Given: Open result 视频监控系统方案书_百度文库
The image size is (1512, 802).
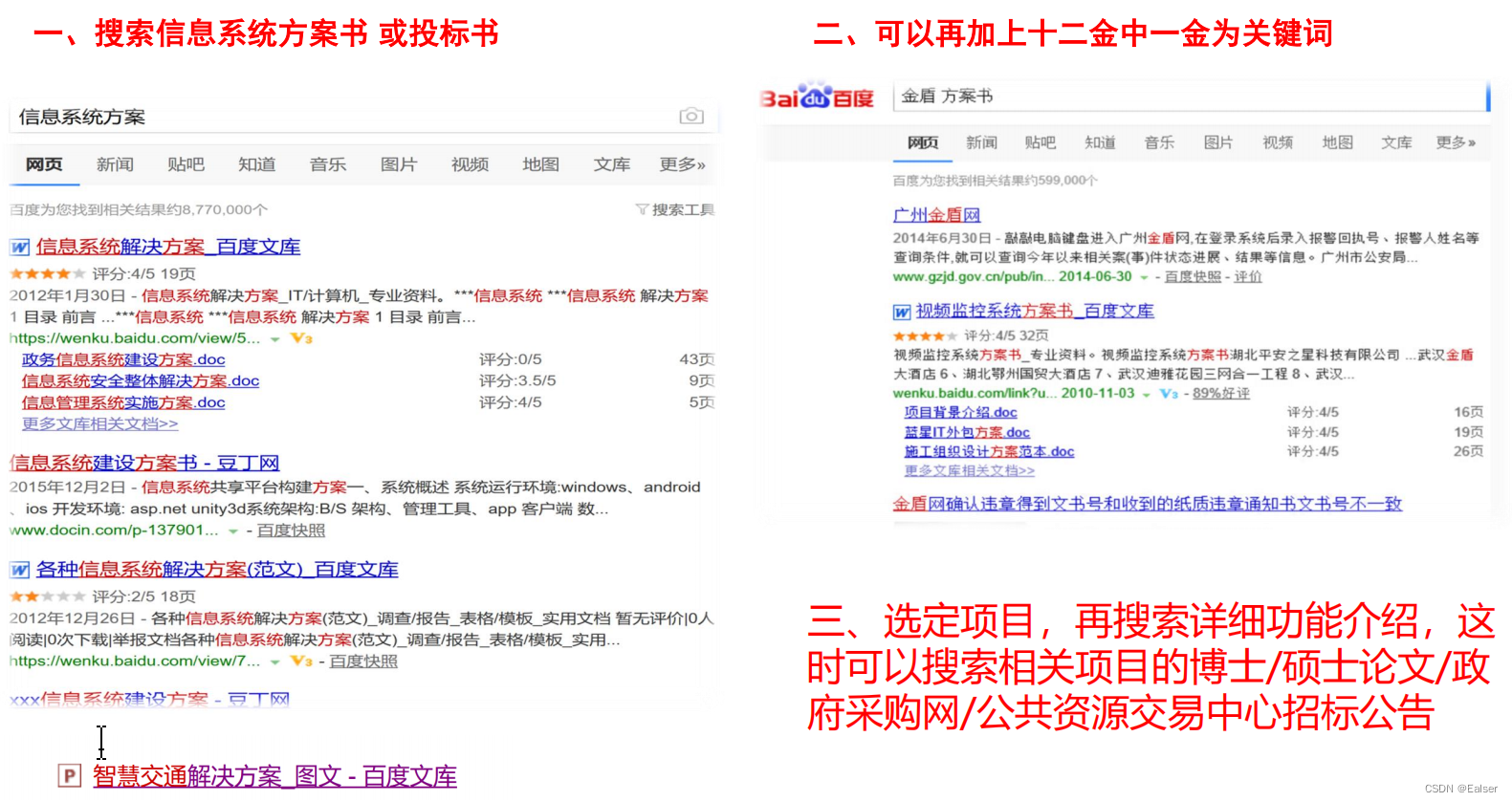Looking at the screenshot, I should (1035, 311).
